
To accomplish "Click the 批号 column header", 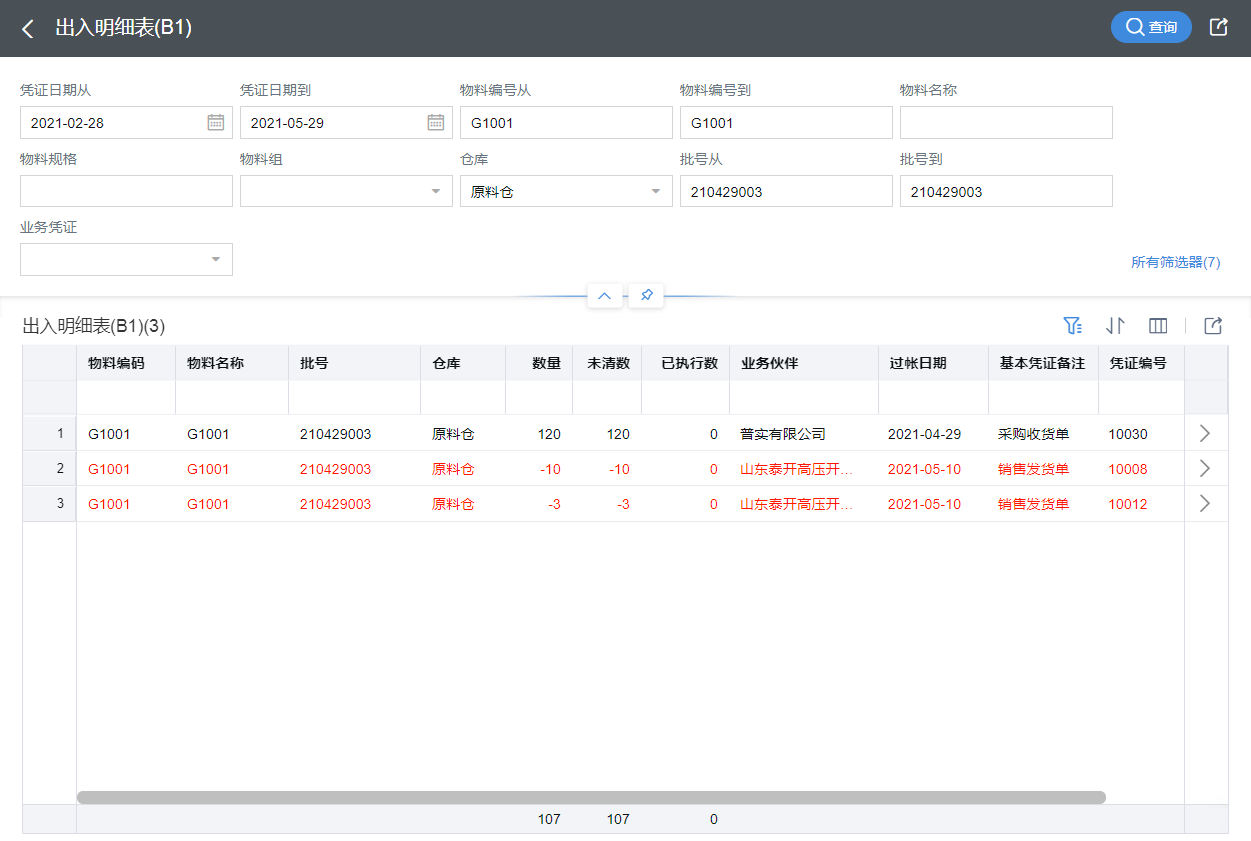I will [355, 363].
